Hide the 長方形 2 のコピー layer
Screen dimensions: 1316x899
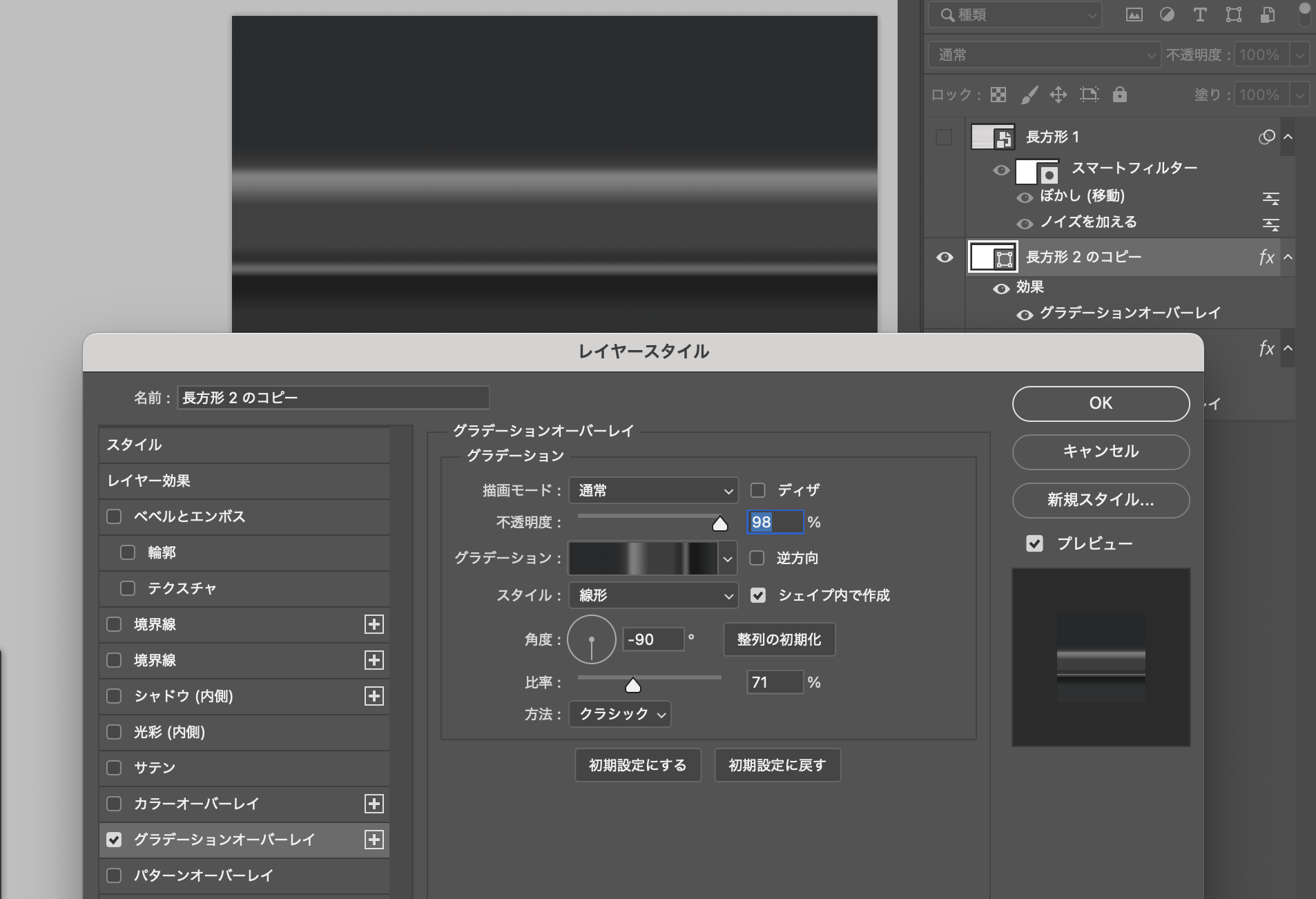[945, 258]
